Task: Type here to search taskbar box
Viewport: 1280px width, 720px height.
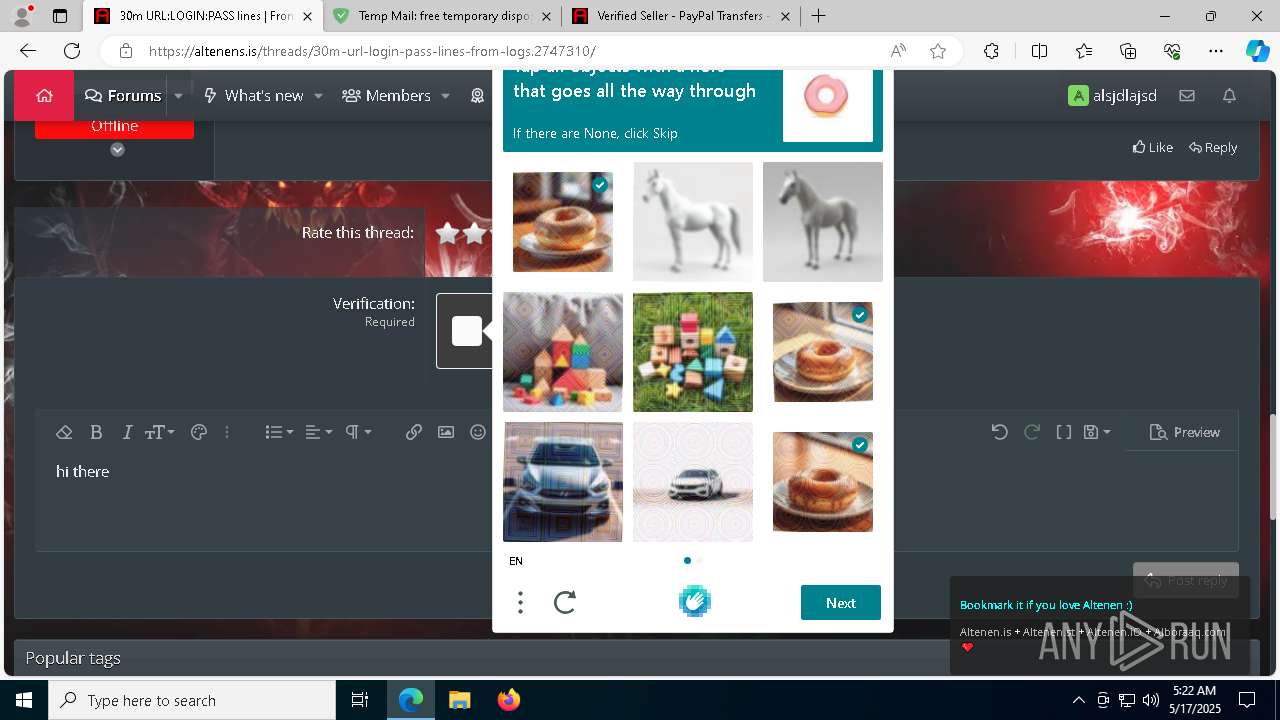Action: (x=192, y=700)
